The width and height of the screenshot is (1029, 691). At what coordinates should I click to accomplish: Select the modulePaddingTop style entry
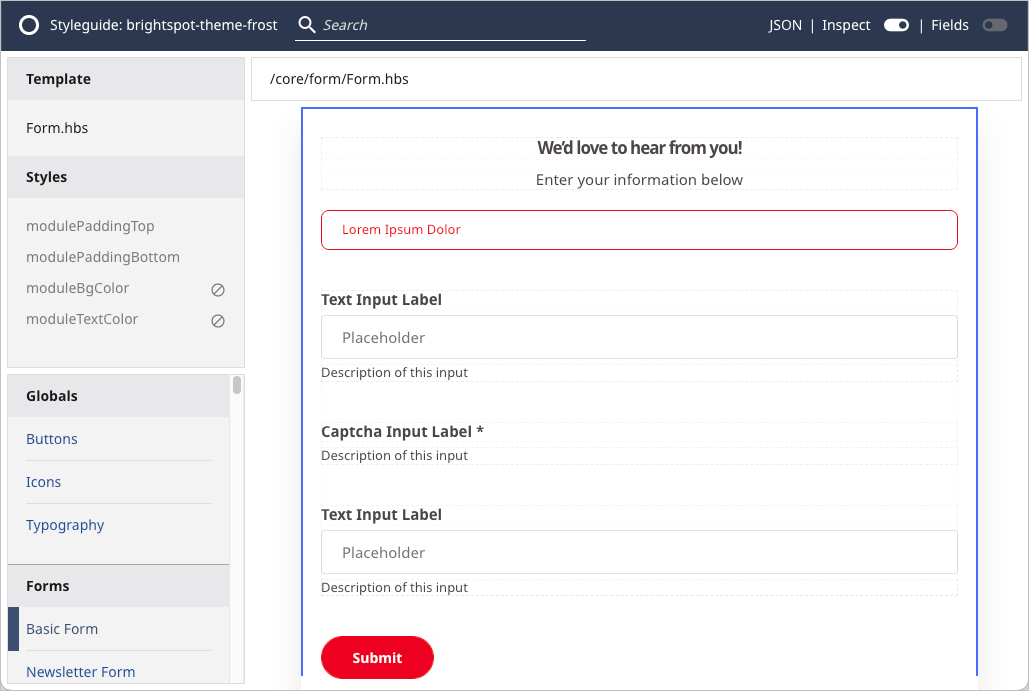pos(90,226)
